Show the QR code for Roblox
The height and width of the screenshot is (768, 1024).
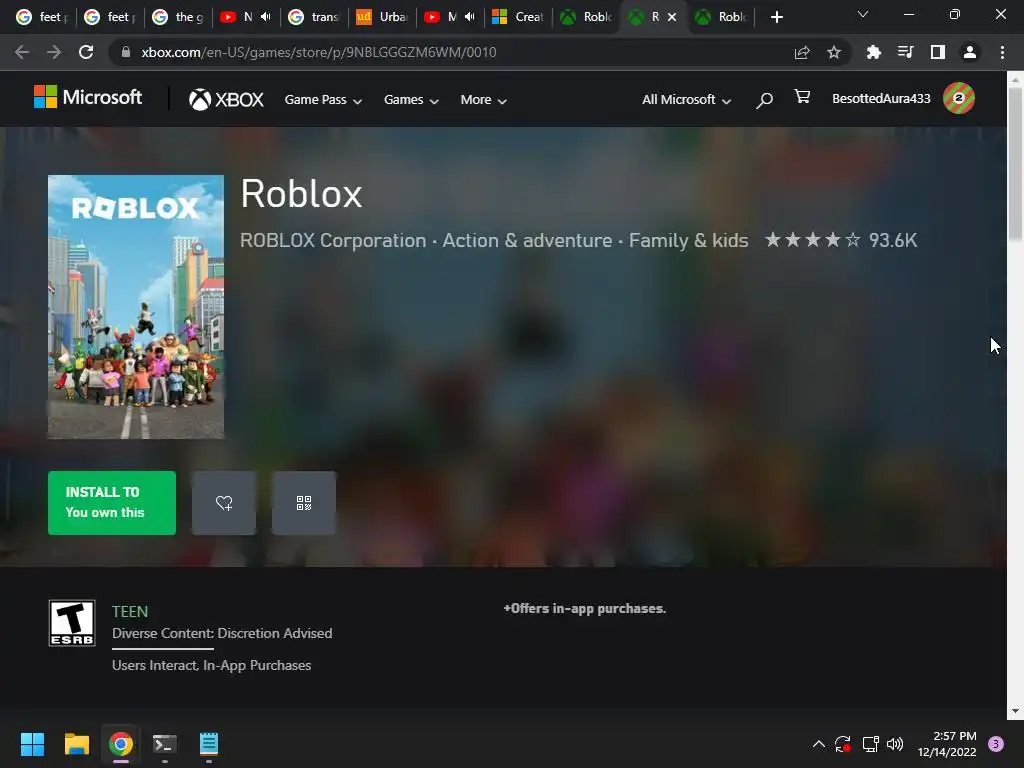click(304, 503)
